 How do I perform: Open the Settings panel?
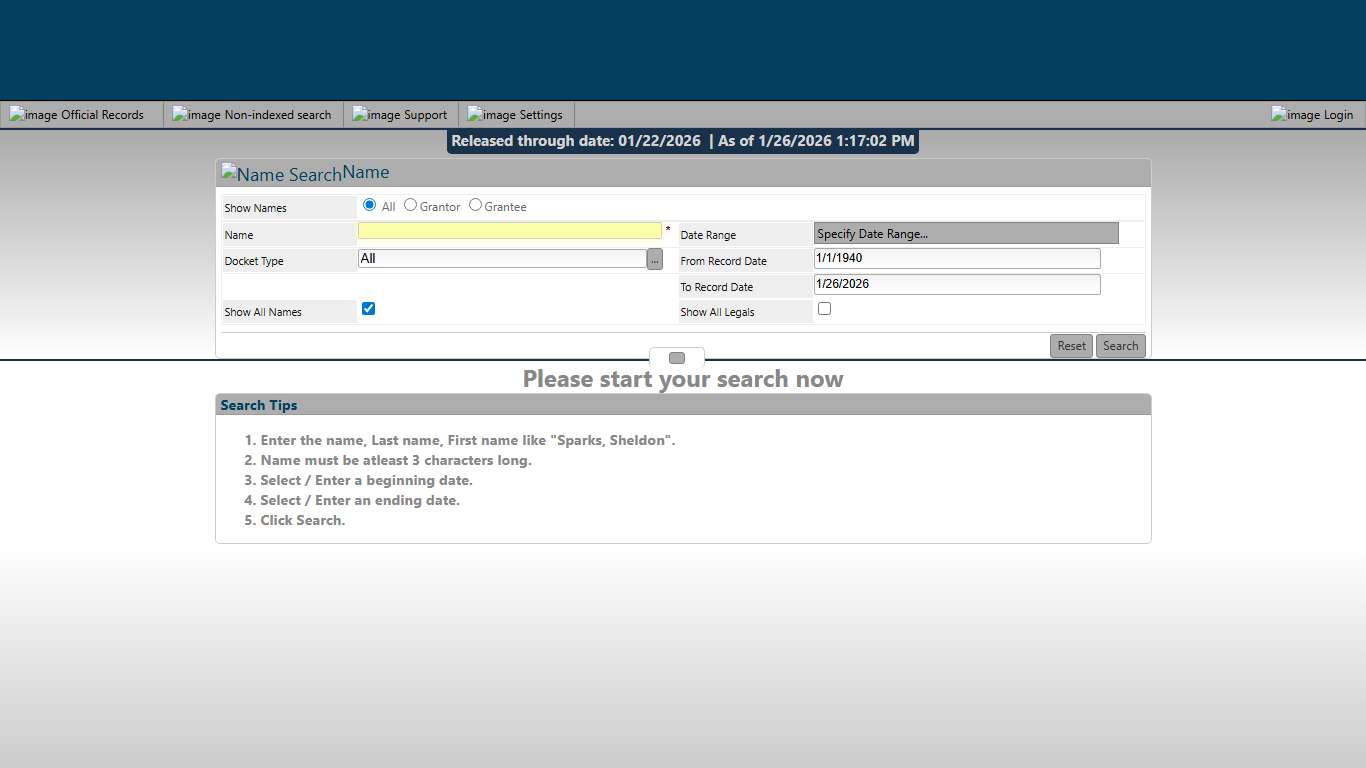515,114
